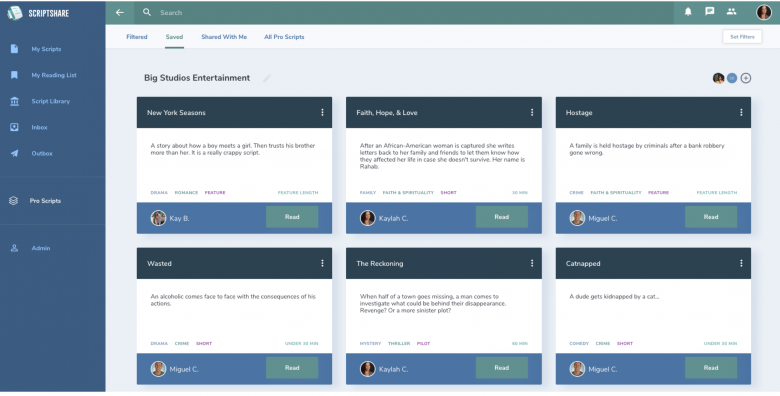Edit Big Studios Entertainment name pencil icon
This screenshot has width=780, height=396.
[267, 78]
